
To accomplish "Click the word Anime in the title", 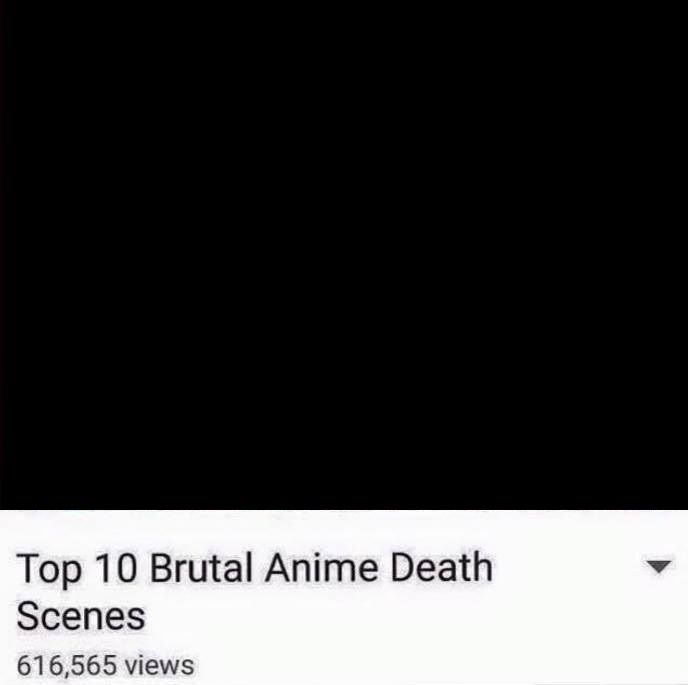I will [x=321, y=567].
